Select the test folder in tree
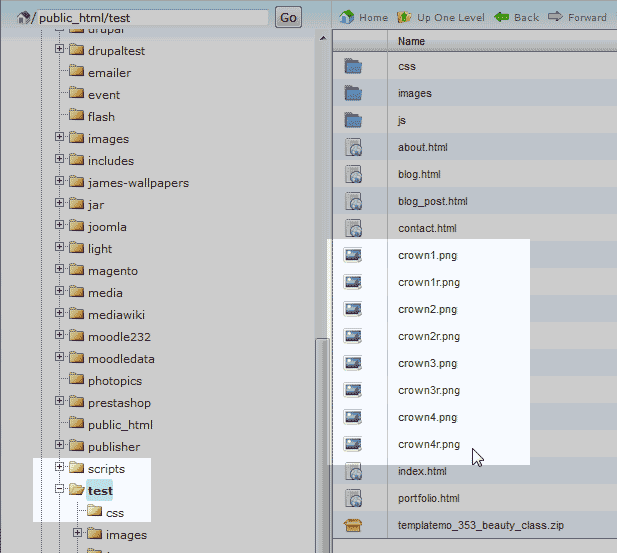Image resolution: width=617 pixels, height=553 pixels. coord(100,490)
